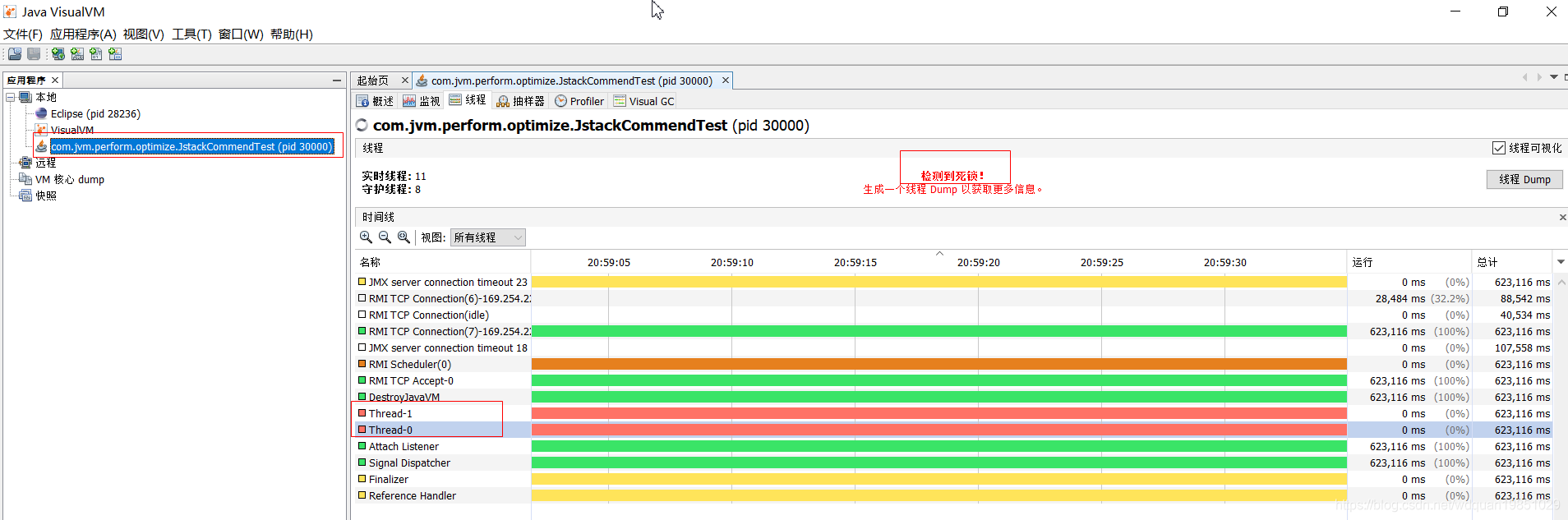
Task: Click the yellow Finalizer timeline bar
Action: point(939,479)
